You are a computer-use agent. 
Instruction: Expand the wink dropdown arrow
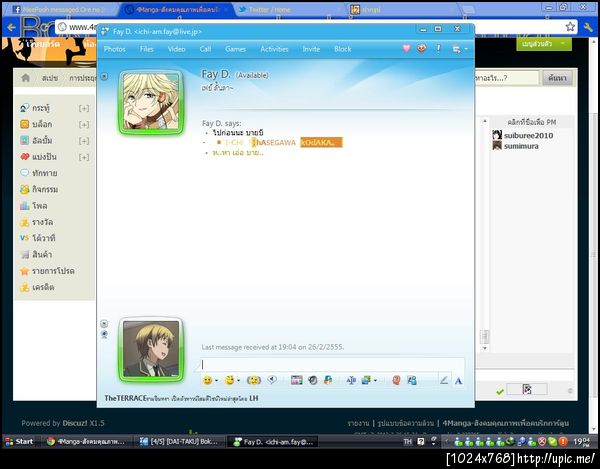tap(238, 381)
